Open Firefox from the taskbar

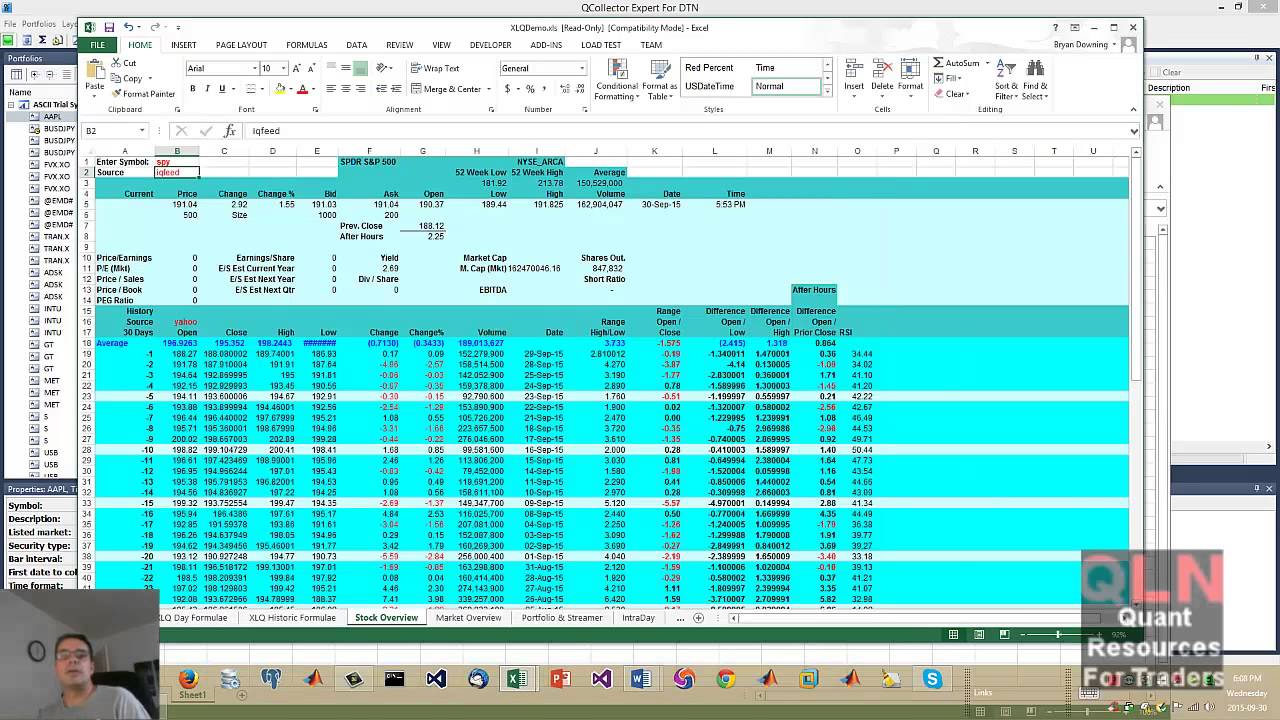[x=189, y=680]
